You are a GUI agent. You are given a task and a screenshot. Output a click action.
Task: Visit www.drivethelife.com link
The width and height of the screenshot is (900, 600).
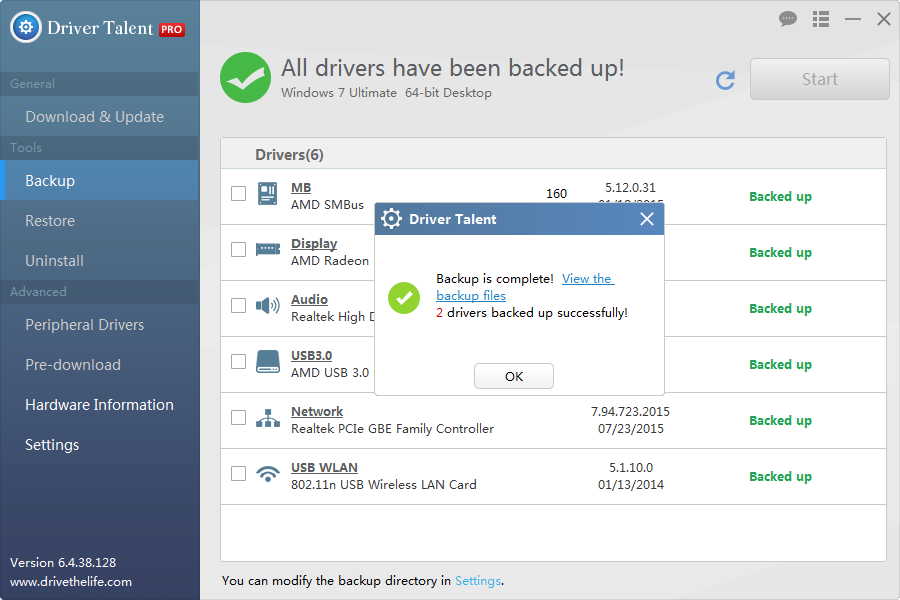point(71,582)
